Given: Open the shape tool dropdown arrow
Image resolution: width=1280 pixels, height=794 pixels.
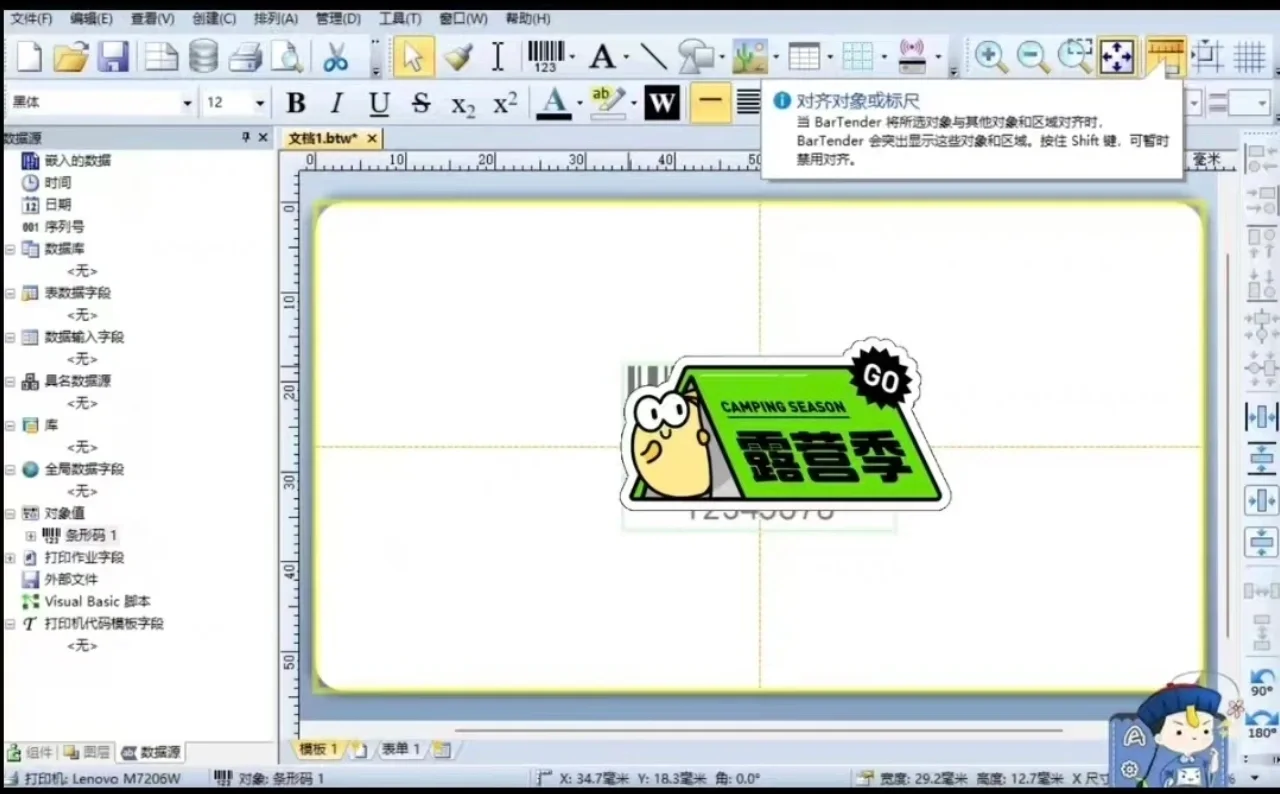Looking at the screenshot, I should [x=721, y=56].
